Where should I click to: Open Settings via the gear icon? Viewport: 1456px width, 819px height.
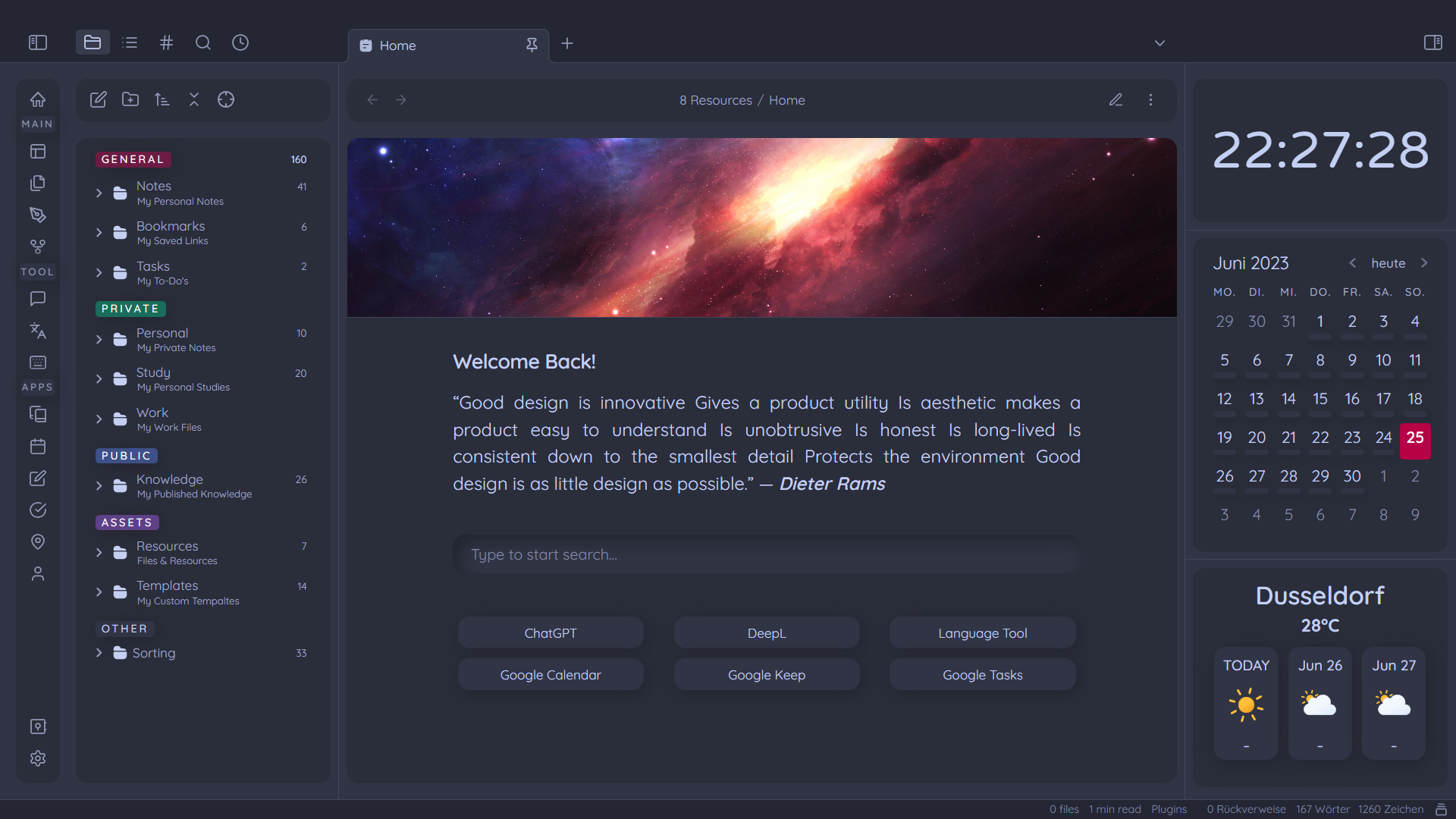coord(37,758)
